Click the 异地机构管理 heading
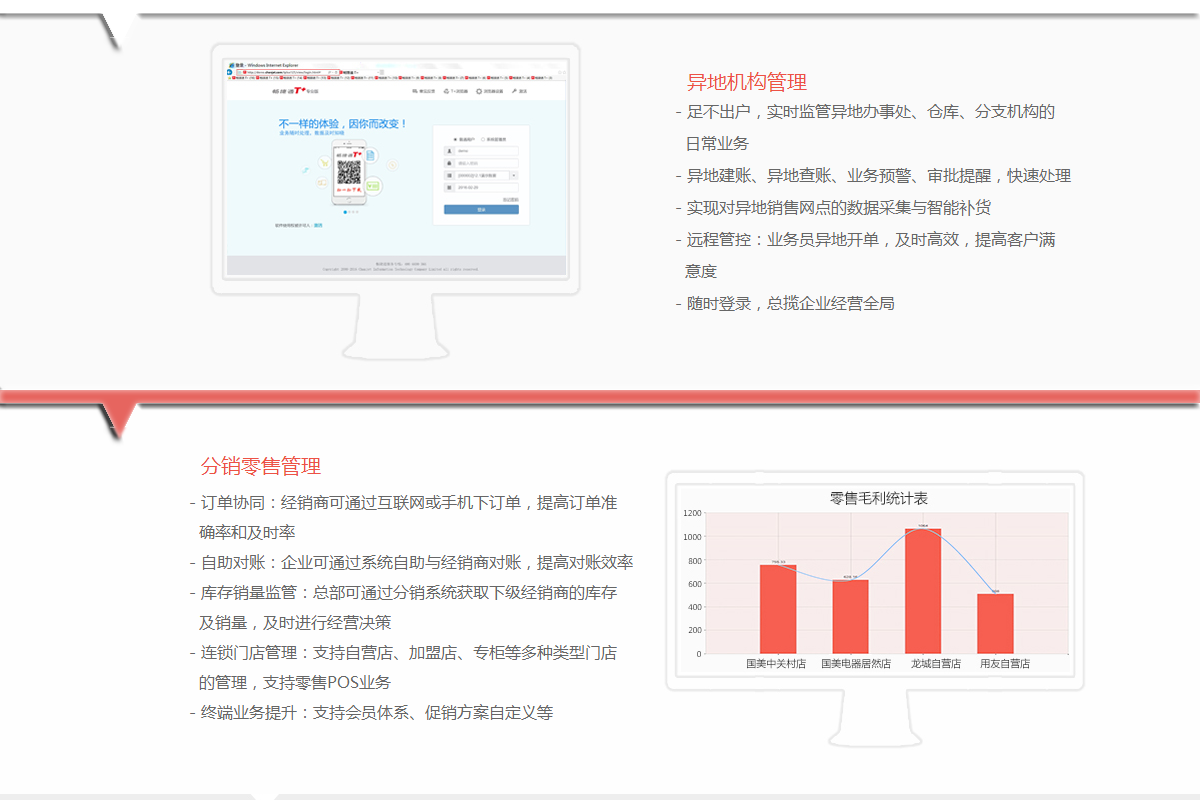The width and height of the screenshot is (1200, 800). [x=746, y=82]
